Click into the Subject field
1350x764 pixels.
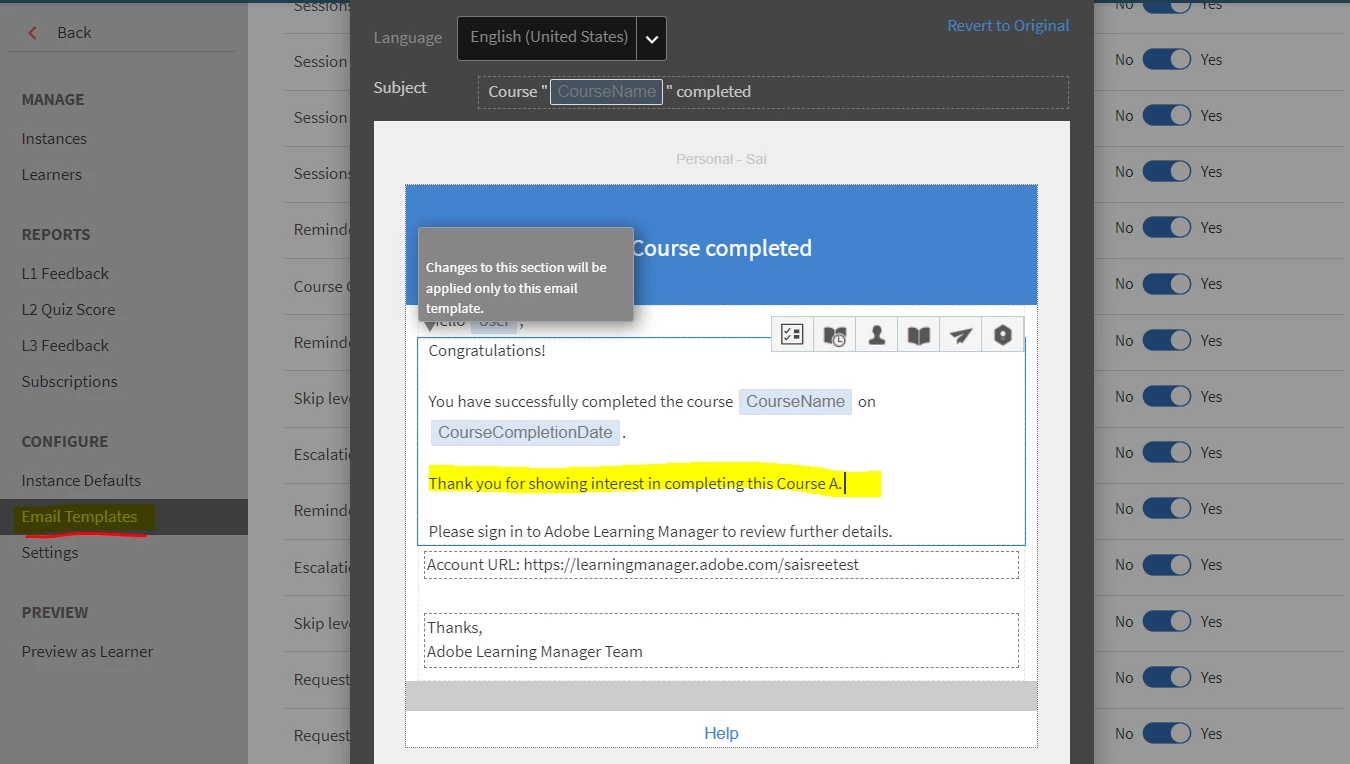tap(773, 92)
